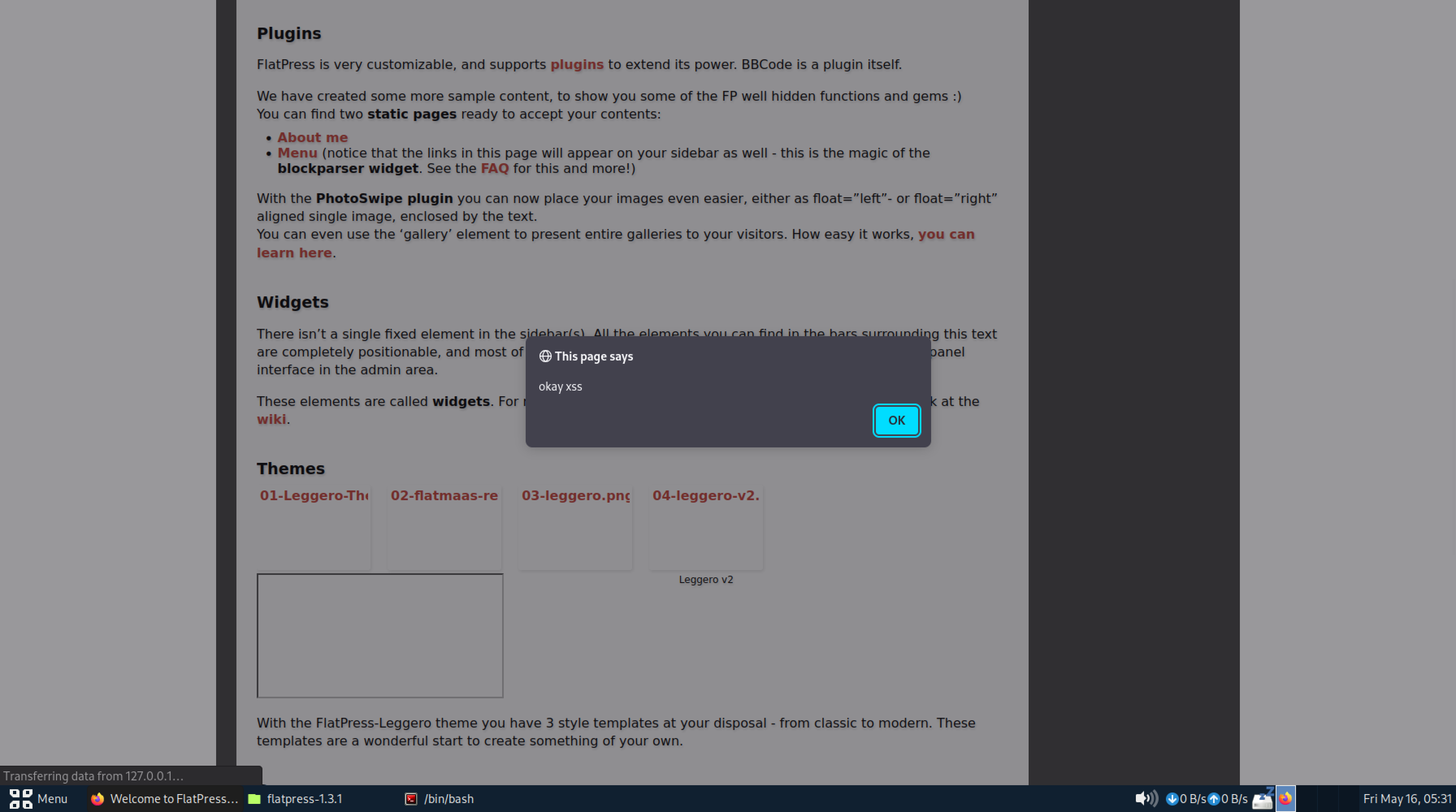Viewport: 1456px width, 812px height.
Task: Open the 'About me' static page link
Action: 312,137
